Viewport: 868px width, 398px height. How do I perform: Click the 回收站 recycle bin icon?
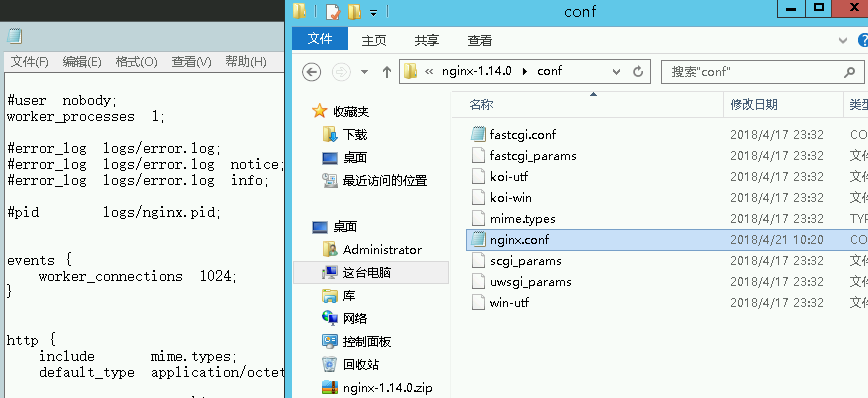point(329,364)
